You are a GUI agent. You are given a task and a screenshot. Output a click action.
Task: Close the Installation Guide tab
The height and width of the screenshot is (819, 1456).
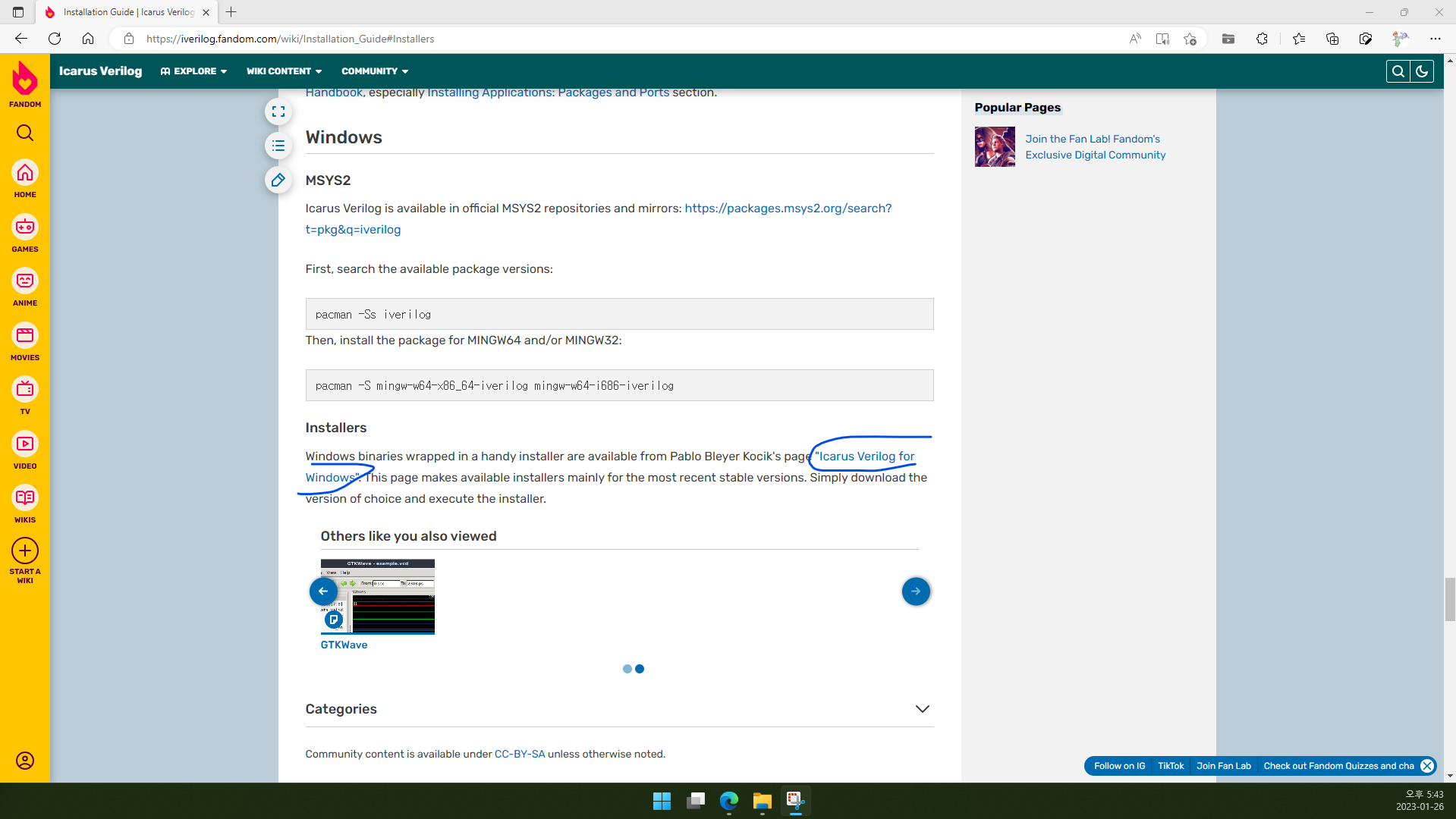[206, 12]
